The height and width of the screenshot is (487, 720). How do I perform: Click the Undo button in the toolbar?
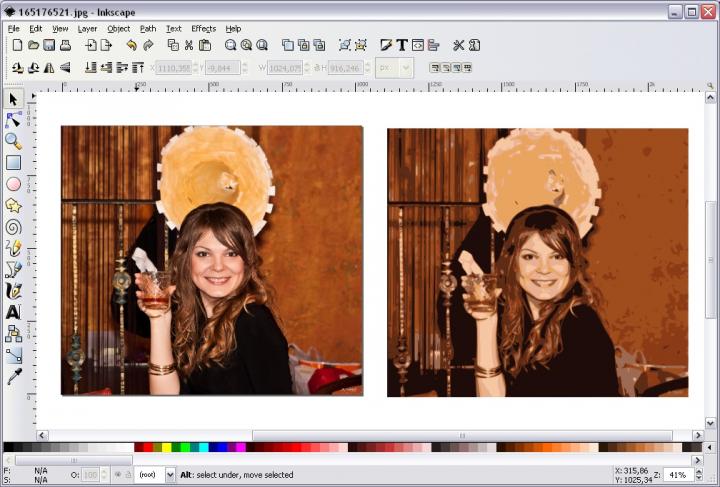131,46
